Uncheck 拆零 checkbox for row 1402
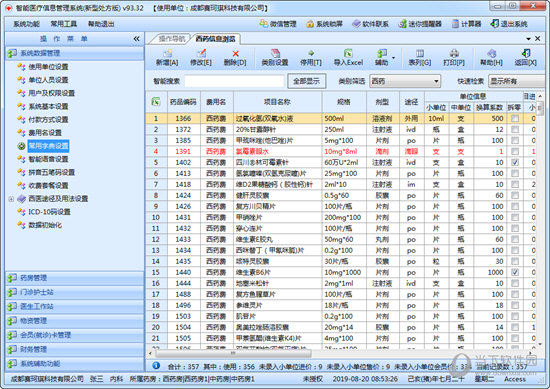This screenshot has width=550, height=389. click(x=515, y=162)
